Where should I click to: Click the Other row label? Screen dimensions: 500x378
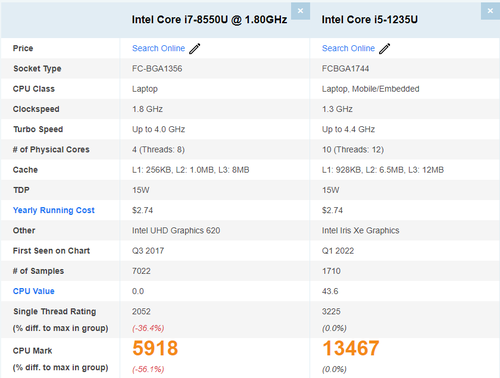click(24, 231)
